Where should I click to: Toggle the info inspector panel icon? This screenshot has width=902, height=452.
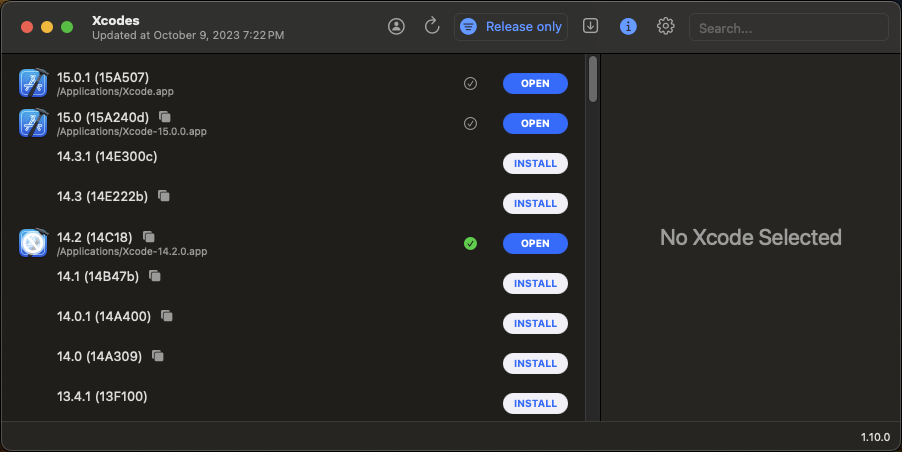coord(628,26)
